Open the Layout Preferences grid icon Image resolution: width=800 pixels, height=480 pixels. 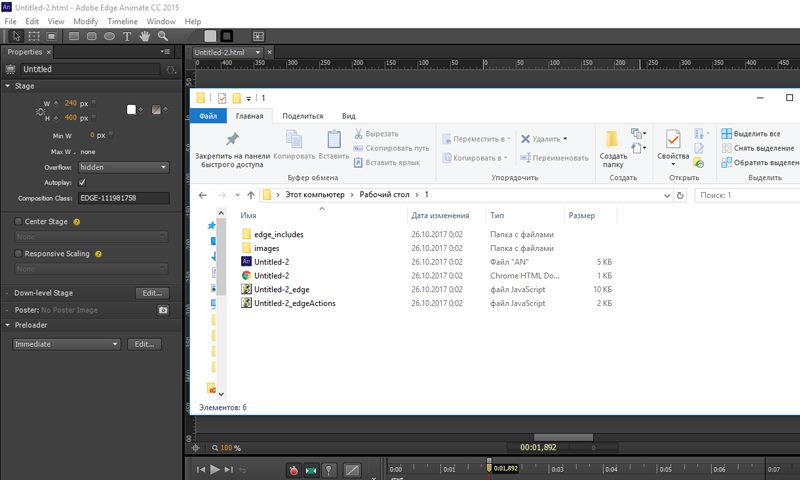pyautogui.click(x=259, y=36)
